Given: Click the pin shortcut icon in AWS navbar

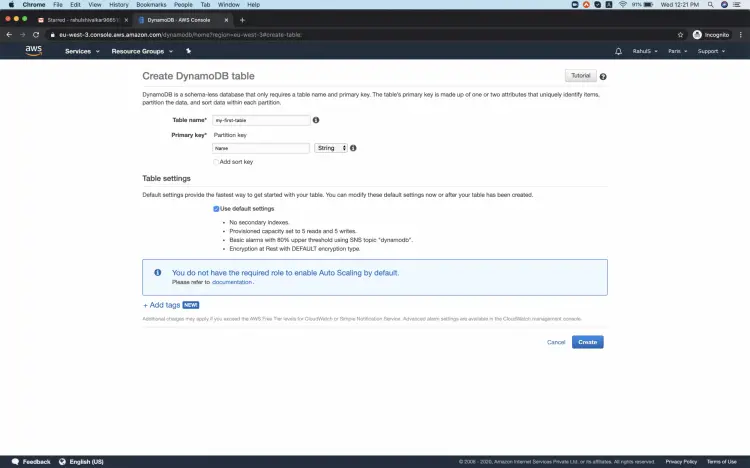Looking at the screenshot, I should point(188,51).
